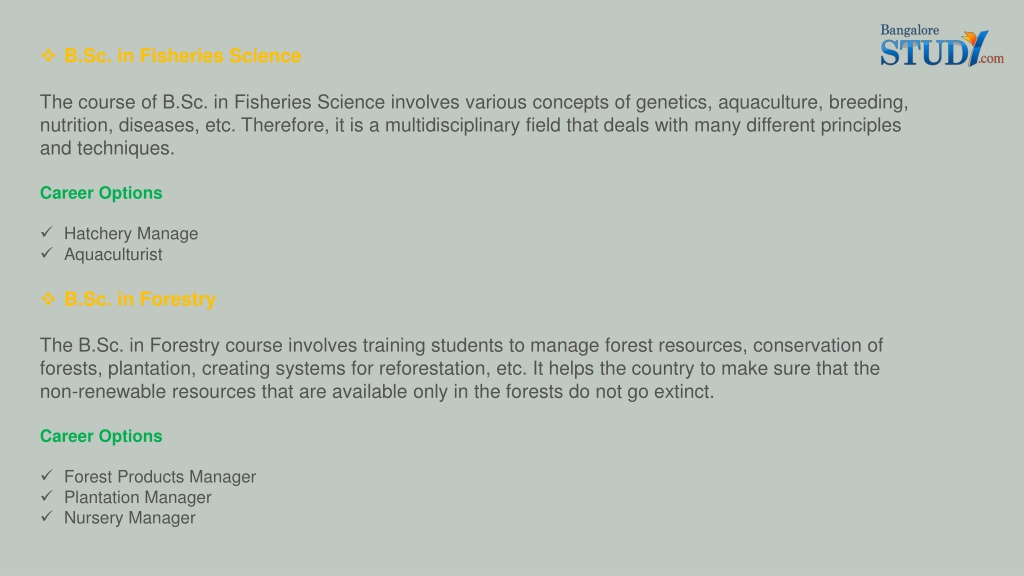Screen dimensions: 1024x576
Task: Click the Hatchery Manage list item
Action: [x=131, y=234]
